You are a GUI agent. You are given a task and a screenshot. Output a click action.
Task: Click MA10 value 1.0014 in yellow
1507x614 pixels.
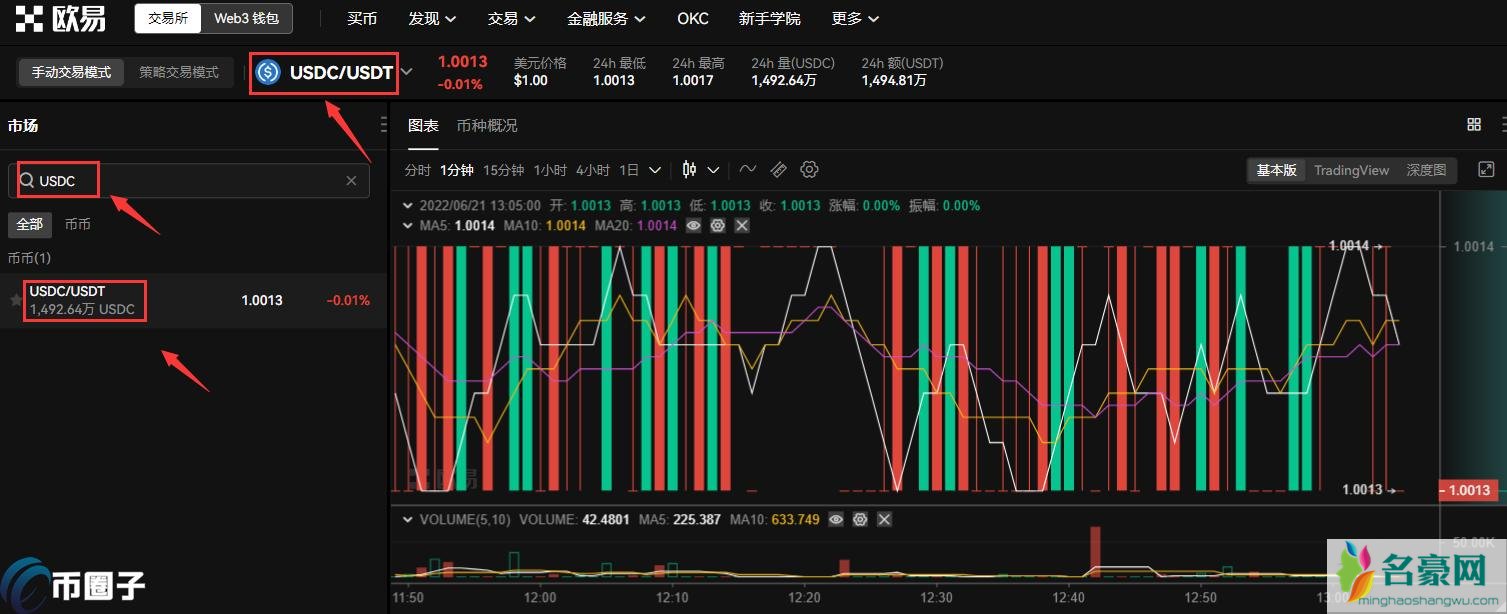click(x=566, y=226)
